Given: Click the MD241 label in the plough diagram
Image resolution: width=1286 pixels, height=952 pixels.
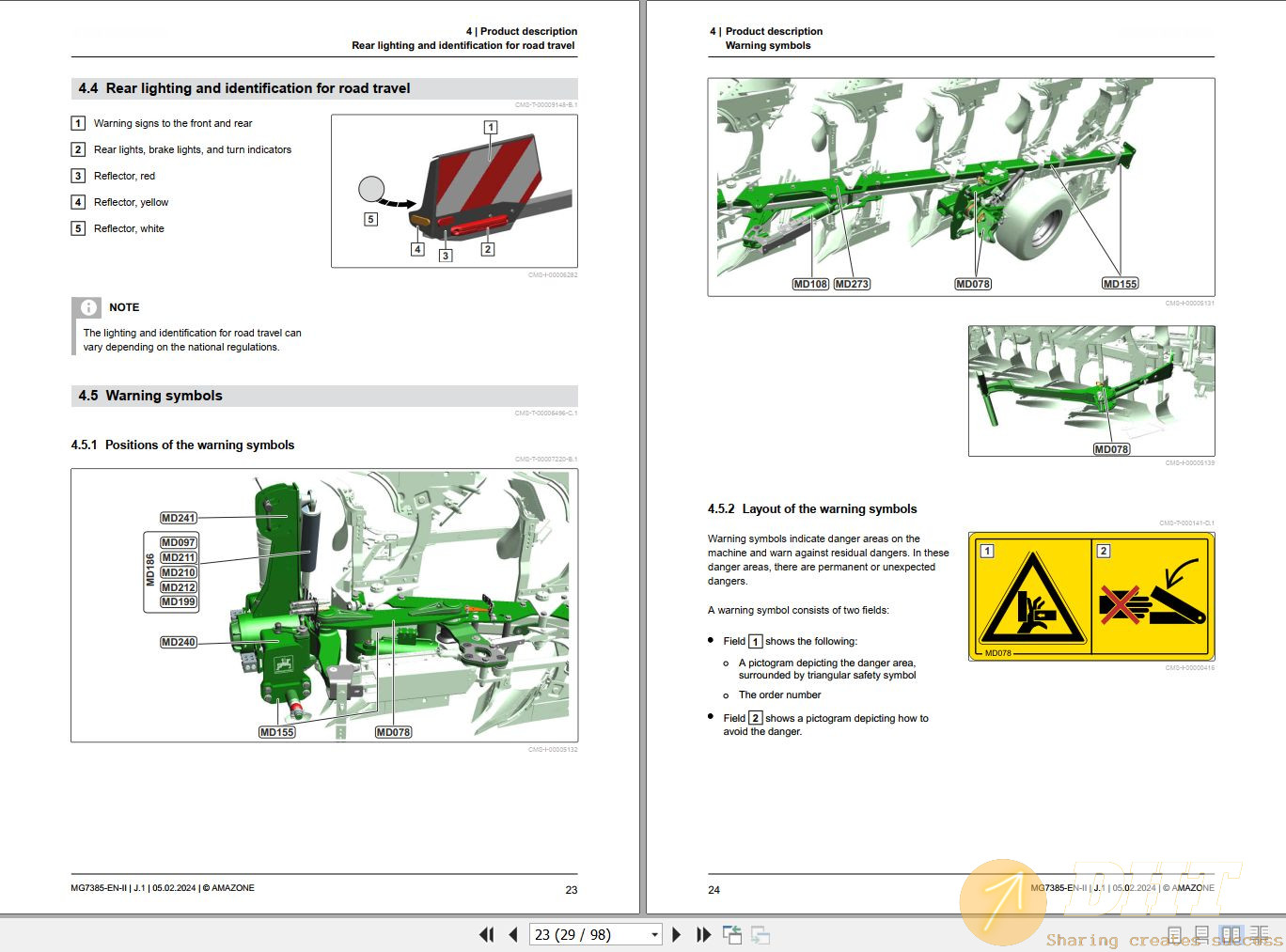Looking at the screenshot, I should pyautogui.click(x=179, y=518).
